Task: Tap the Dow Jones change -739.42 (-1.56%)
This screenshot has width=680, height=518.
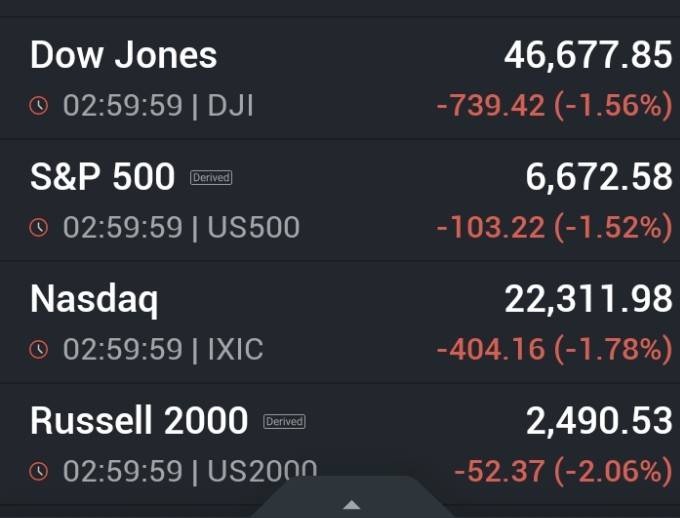Action: (555, 106)
